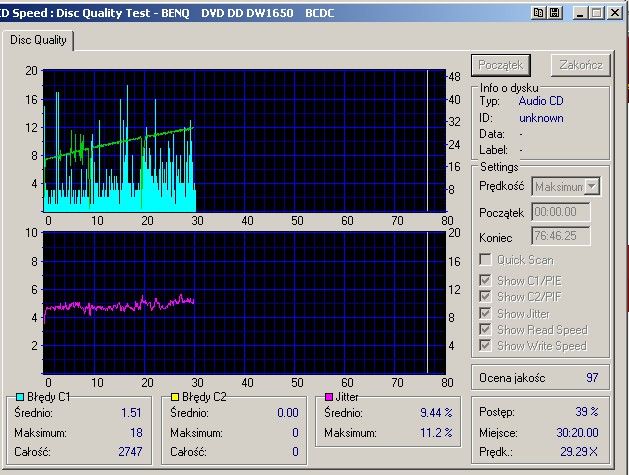The image size is (629, 475).
Task: Click the copy-to-clipboard icon in title bar
Action: pyautogui.click(x=539, y=13)
